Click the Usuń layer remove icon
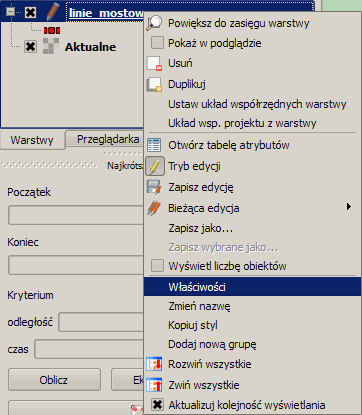Image resolution: width=362 pixels, height=415 pixels. point(154,63)
